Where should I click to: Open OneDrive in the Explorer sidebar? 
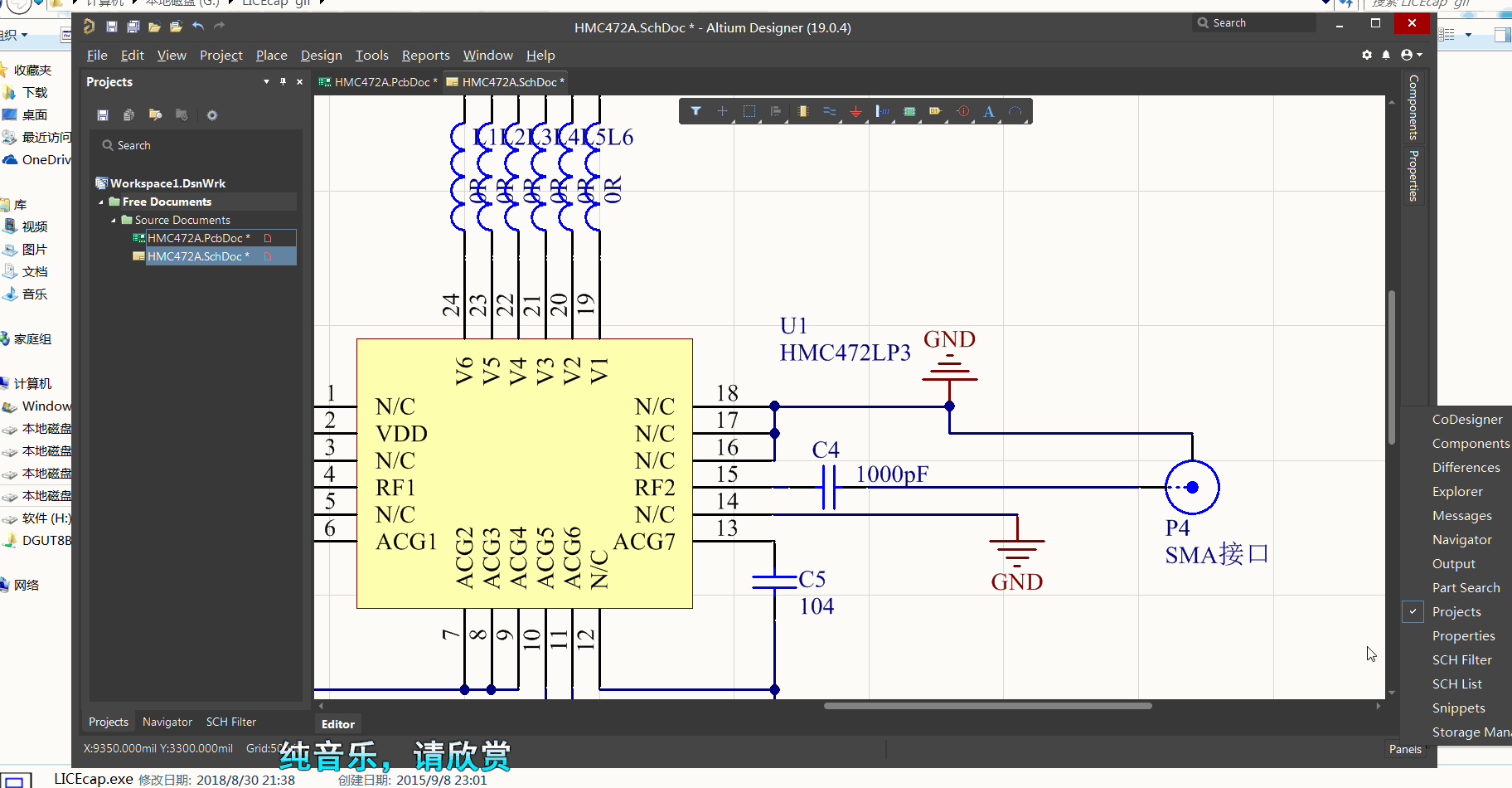[x=38, y=159]
